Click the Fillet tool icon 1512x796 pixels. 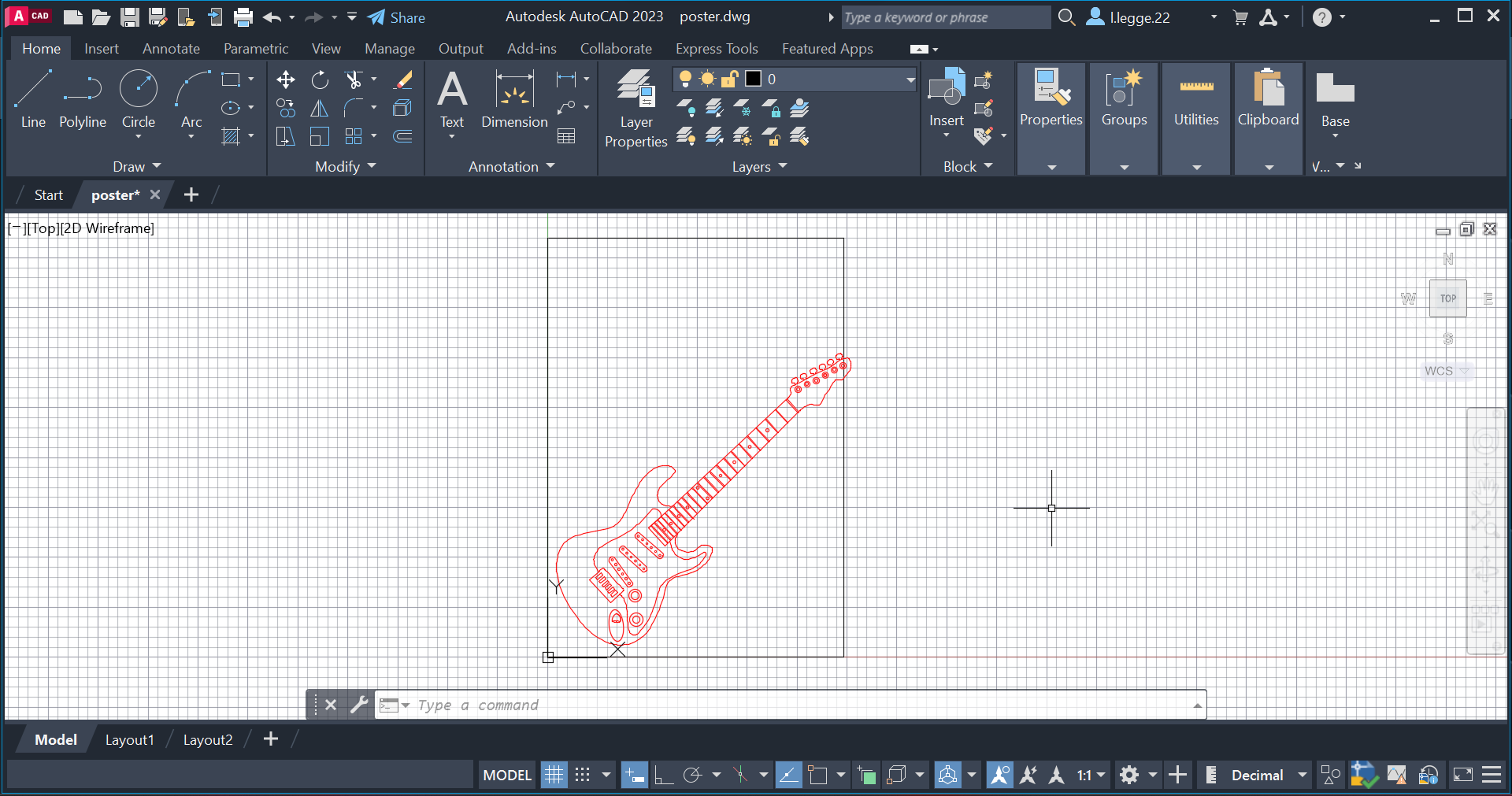point(354,108)
